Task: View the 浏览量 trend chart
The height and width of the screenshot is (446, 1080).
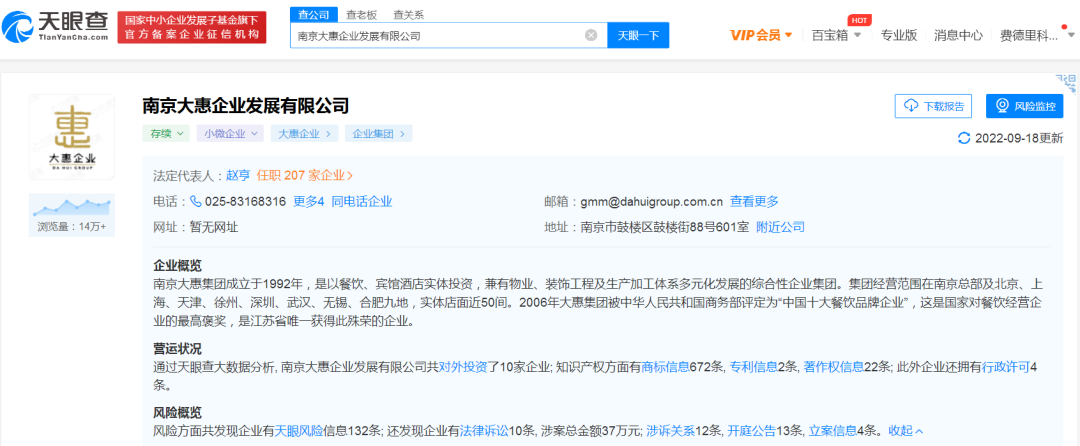Action: [72, 206]
